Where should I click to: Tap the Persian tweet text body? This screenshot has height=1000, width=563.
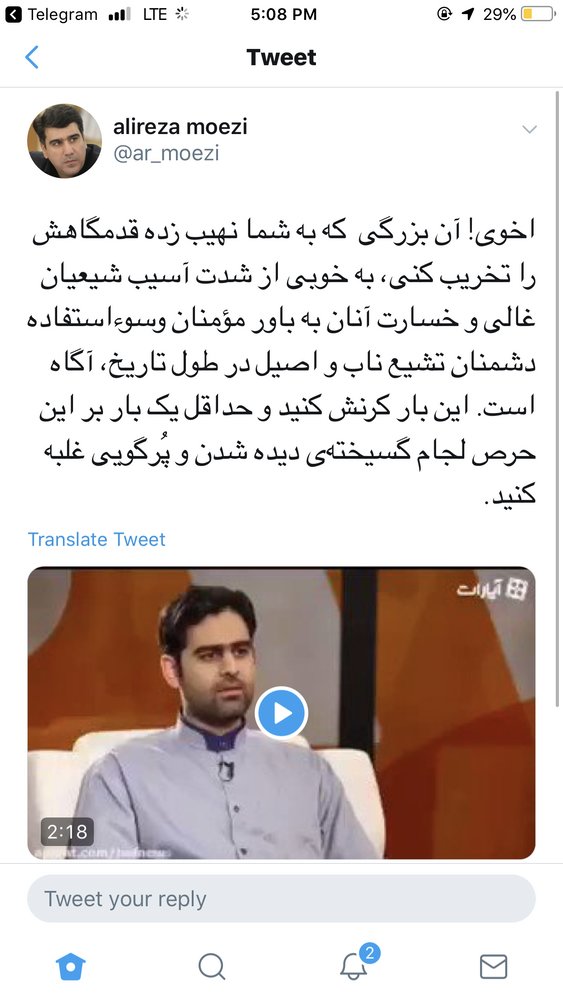point(284,363)
